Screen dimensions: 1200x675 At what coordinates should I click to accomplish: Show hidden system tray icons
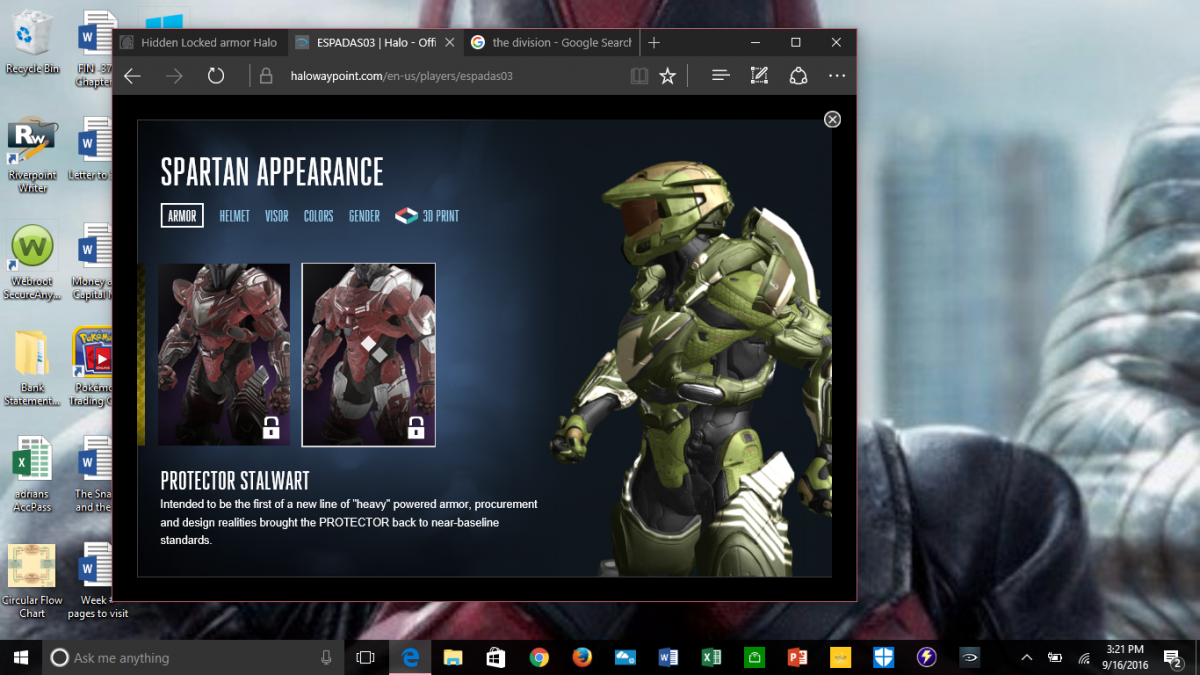1026,657
